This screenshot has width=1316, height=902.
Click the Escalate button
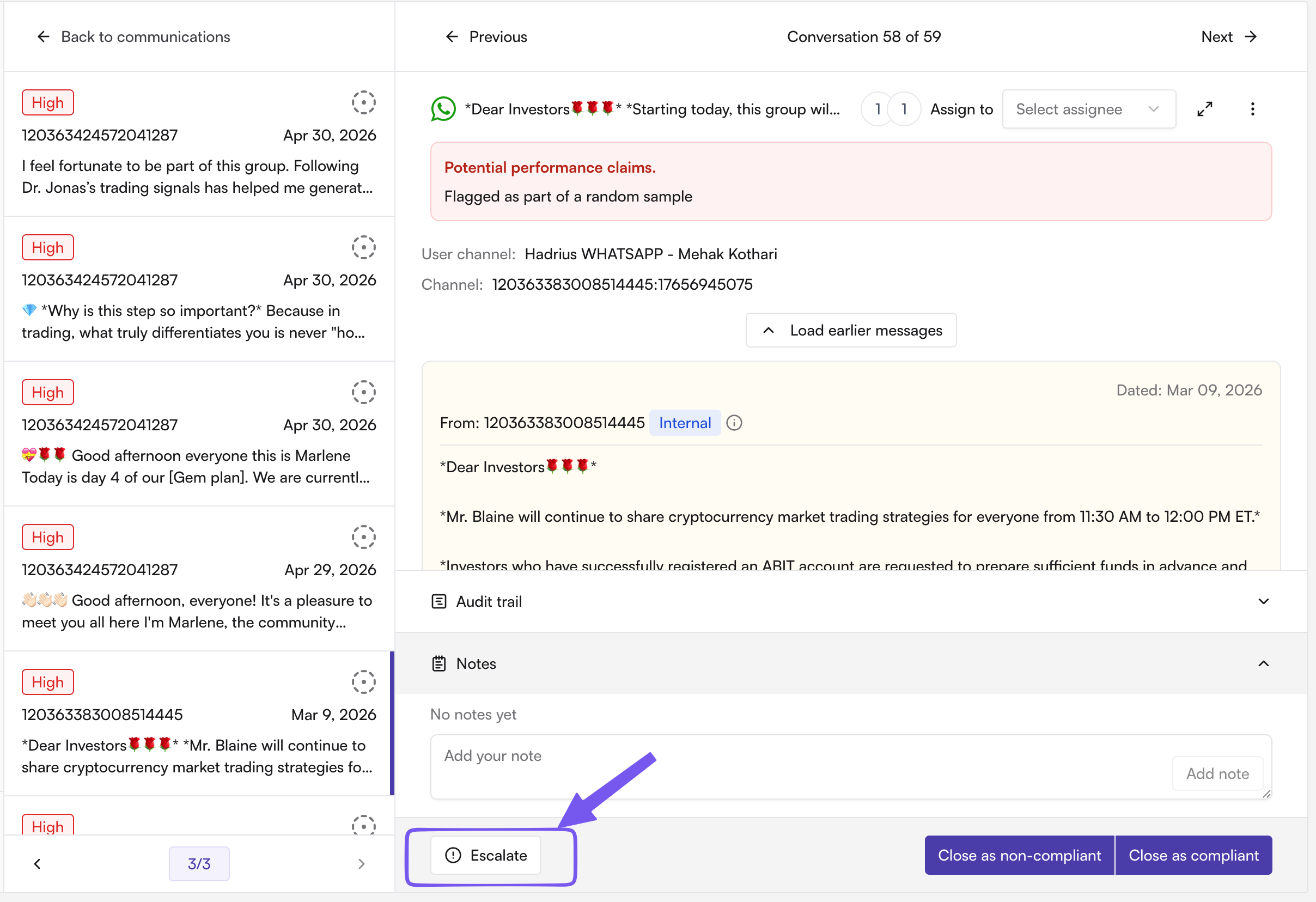coord(486,855)
